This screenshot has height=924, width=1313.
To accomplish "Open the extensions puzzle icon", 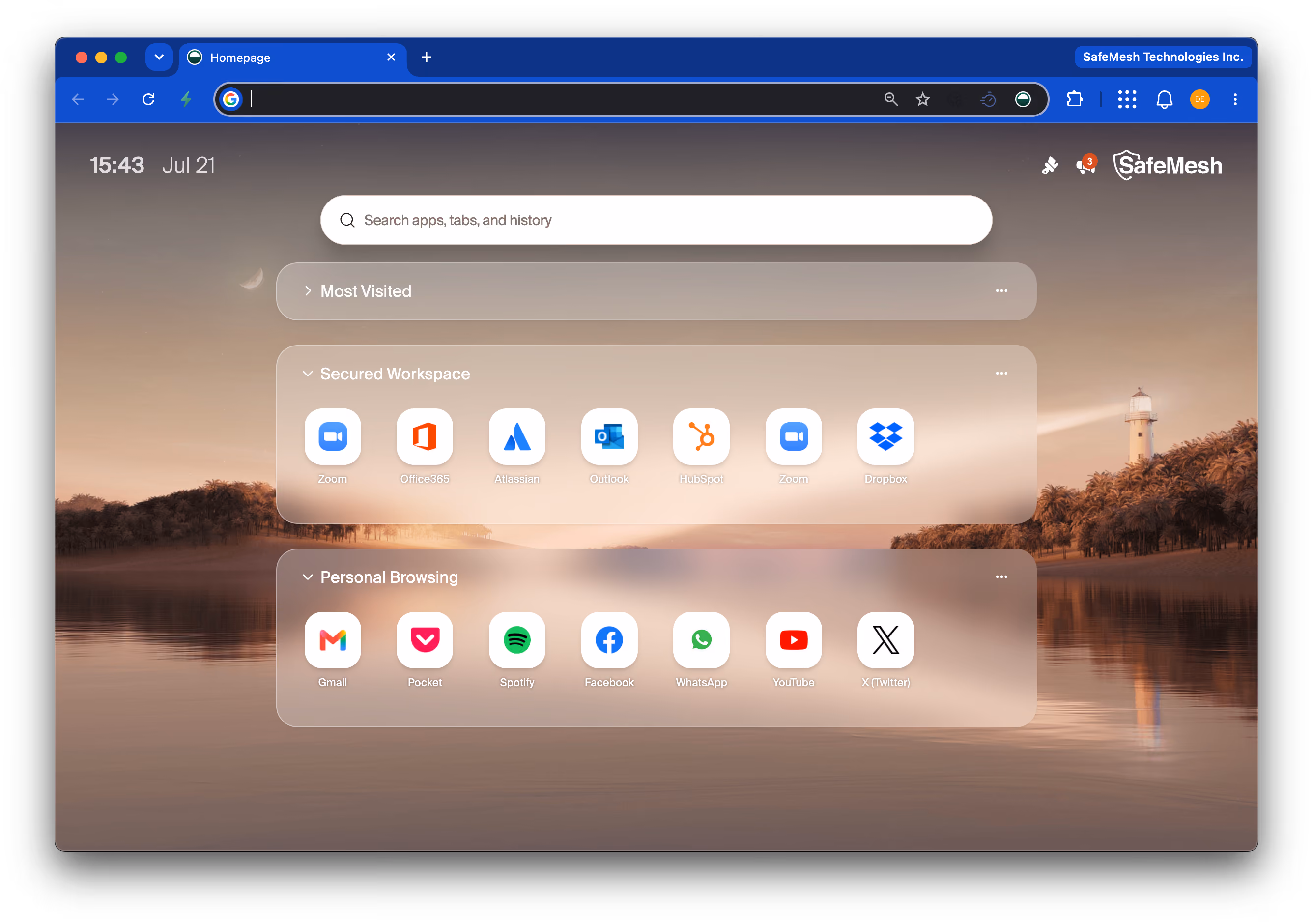I will coord(1075,100).
